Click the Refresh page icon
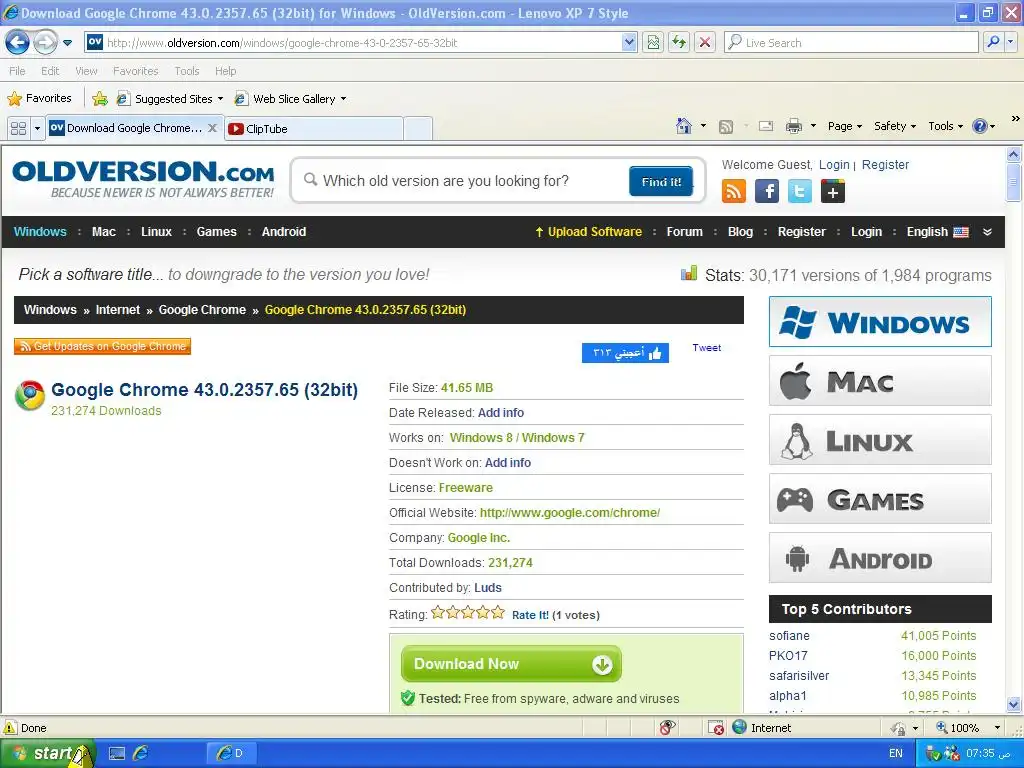The width and height of the screenshot is (1024, 768). click(679, 42)
